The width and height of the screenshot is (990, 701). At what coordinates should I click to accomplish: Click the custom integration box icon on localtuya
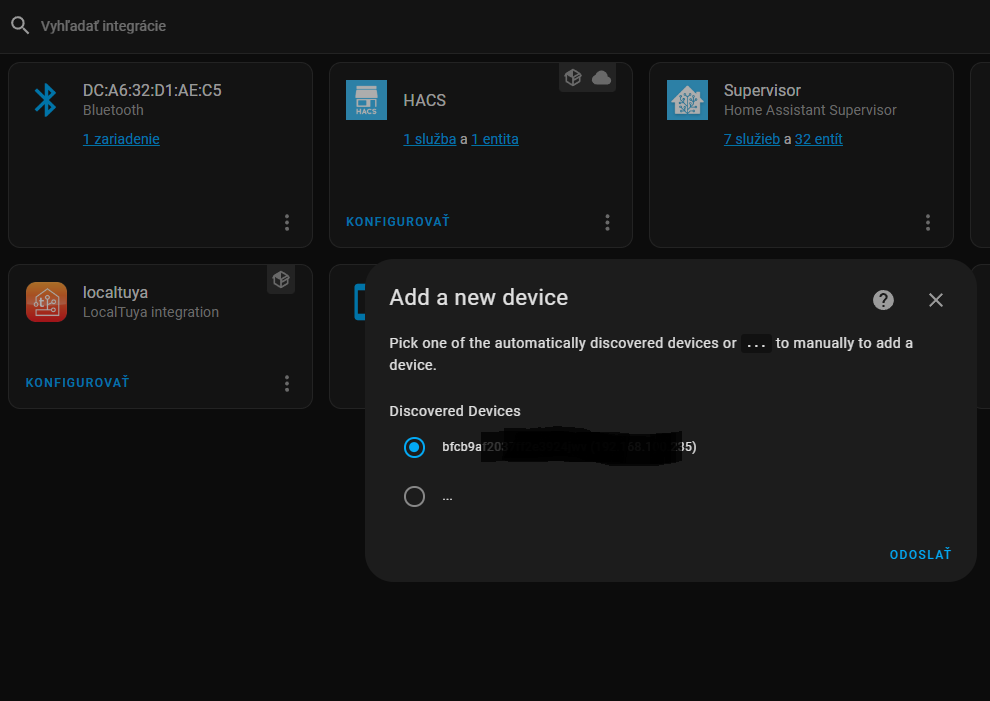tap(281, 280)
